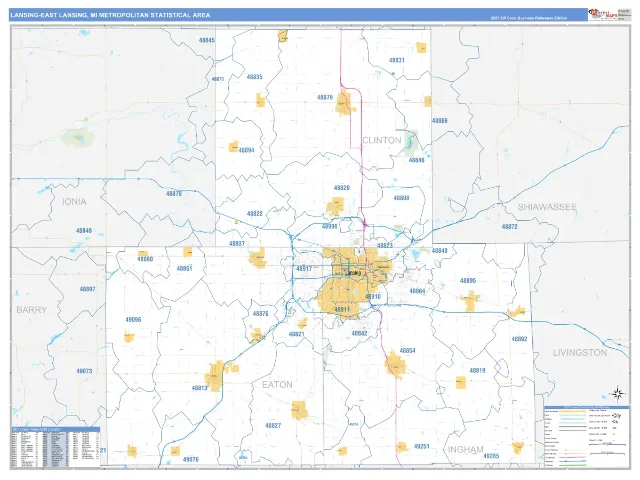Open the ZIP code index table box
Viewport: 640px width, 480px height.
click(x=56, y=447)
